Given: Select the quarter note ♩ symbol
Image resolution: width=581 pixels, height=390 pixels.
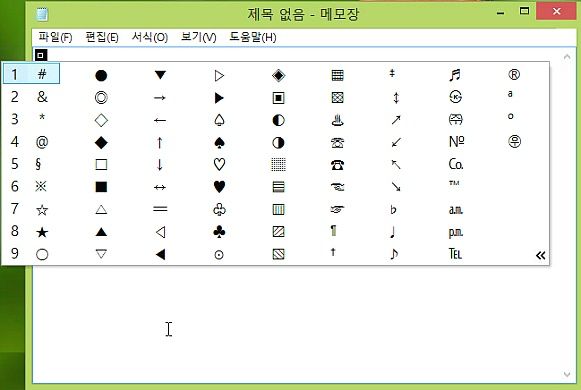Looking at the screenshot, I should pyautogui.click(x=393, y=232).
